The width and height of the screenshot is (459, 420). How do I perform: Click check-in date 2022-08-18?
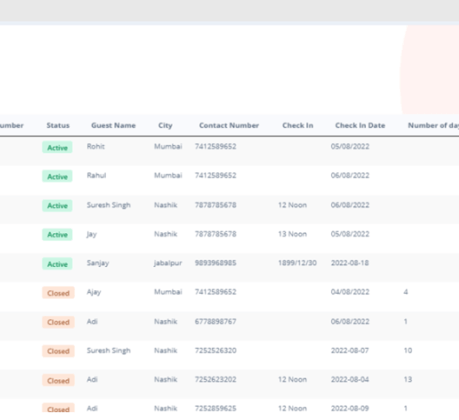tap(350, 263)
